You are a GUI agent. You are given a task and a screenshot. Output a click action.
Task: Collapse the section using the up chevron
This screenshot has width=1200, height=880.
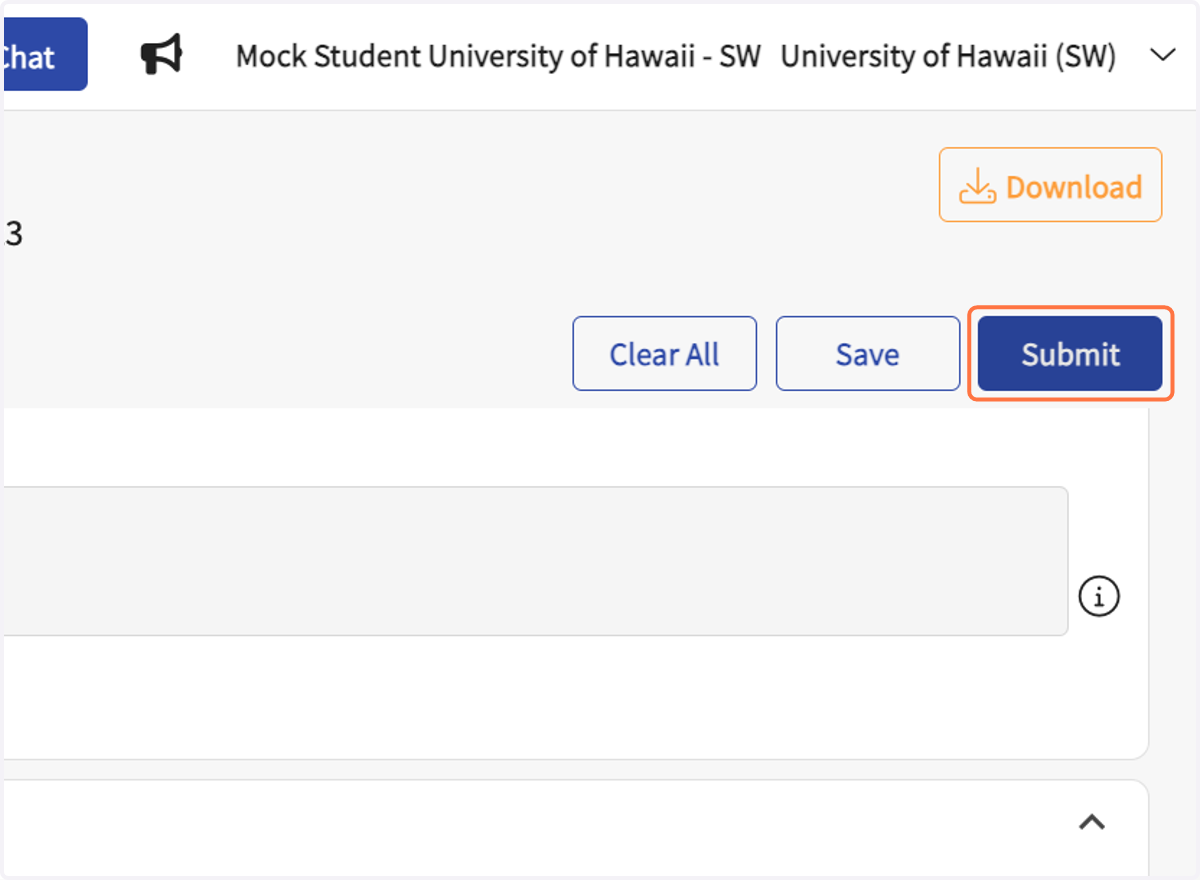pyautogui.click(x=1092, y=823)
